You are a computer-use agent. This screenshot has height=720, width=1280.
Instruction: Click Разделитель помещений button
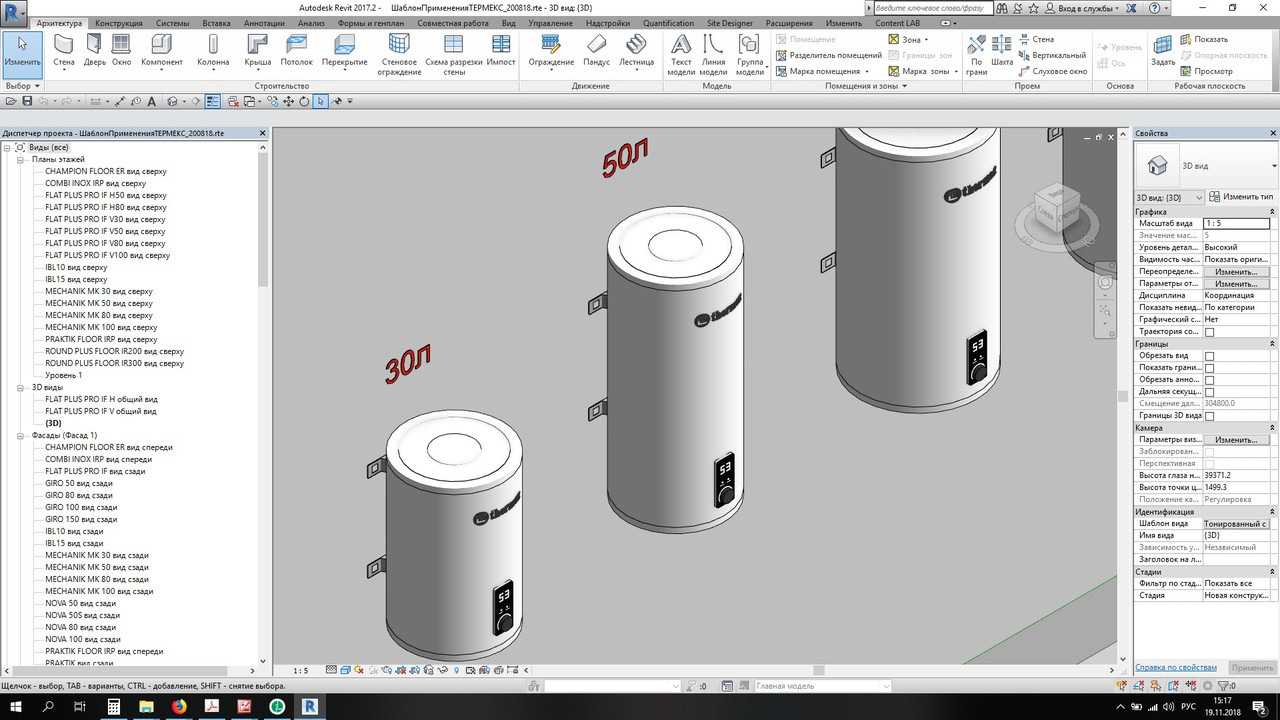829,55
